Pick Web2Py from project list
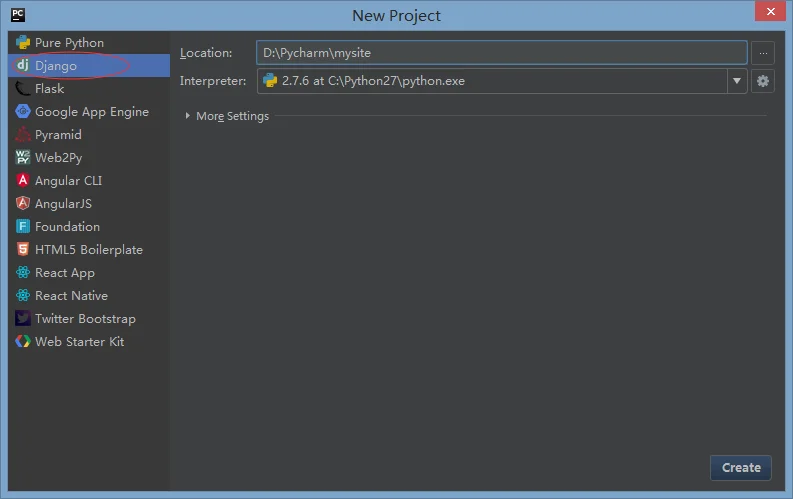 click(89, 157)
